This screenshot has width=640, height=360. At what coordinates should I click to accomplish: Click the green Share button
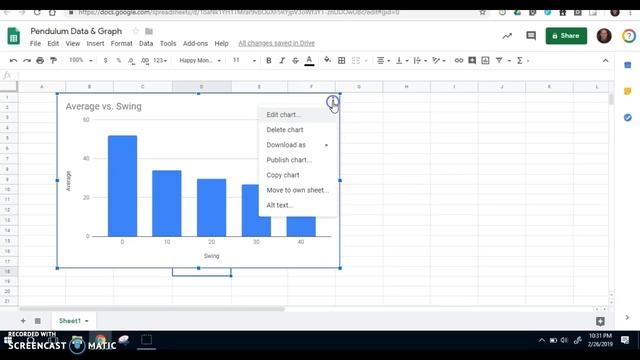566,36
